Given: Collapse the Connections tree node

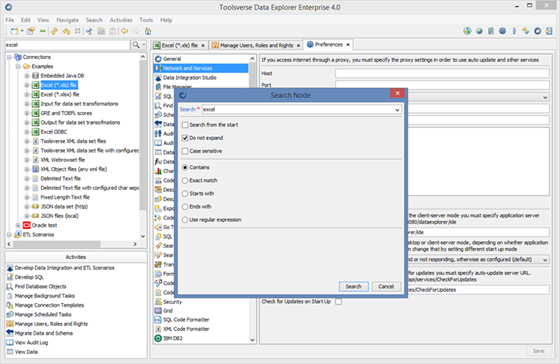Looking at the screenshot, I should [10, 57].
